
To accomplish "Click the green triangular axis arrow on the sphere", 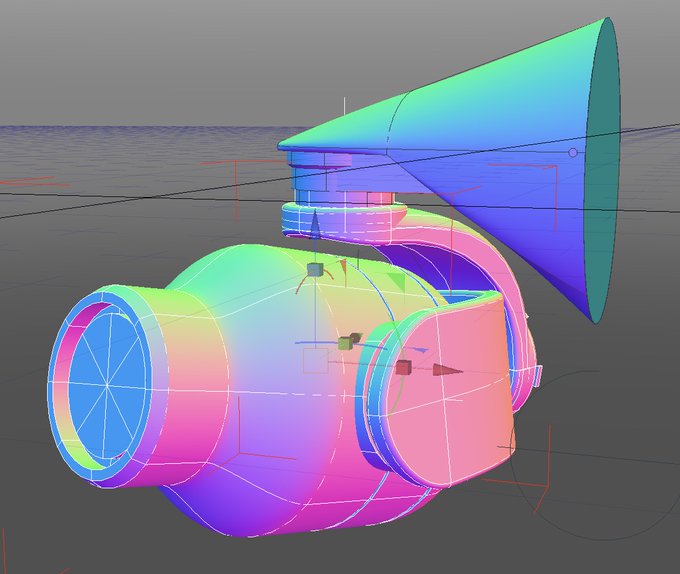I will 397,282.
